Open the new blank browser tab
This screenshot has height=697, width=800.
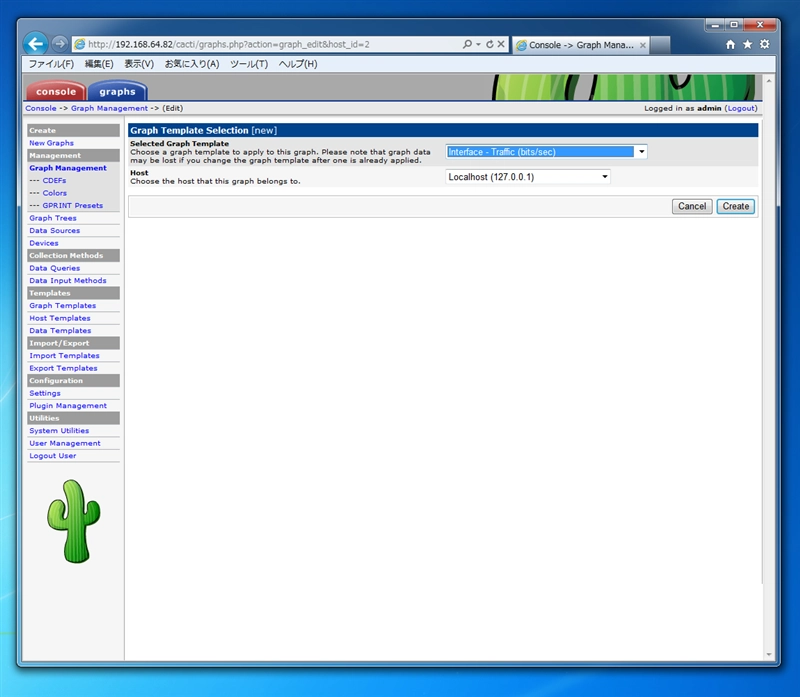point(660,45)
